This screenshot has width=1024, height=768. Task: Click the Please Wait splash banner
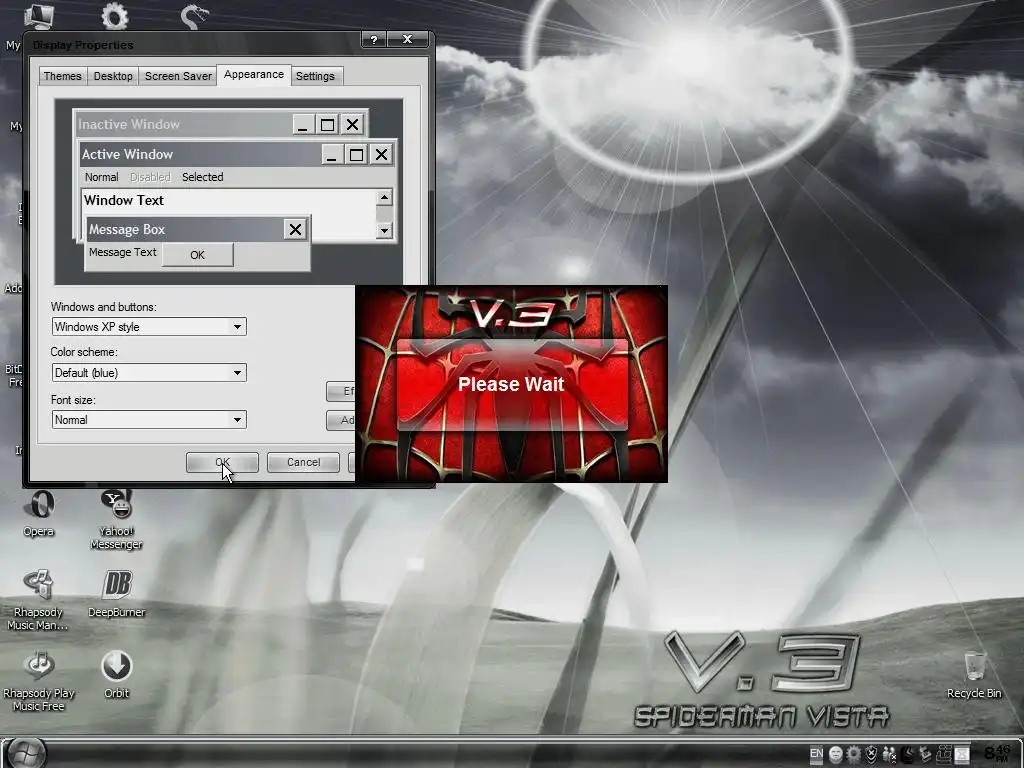tap(511, 384)
